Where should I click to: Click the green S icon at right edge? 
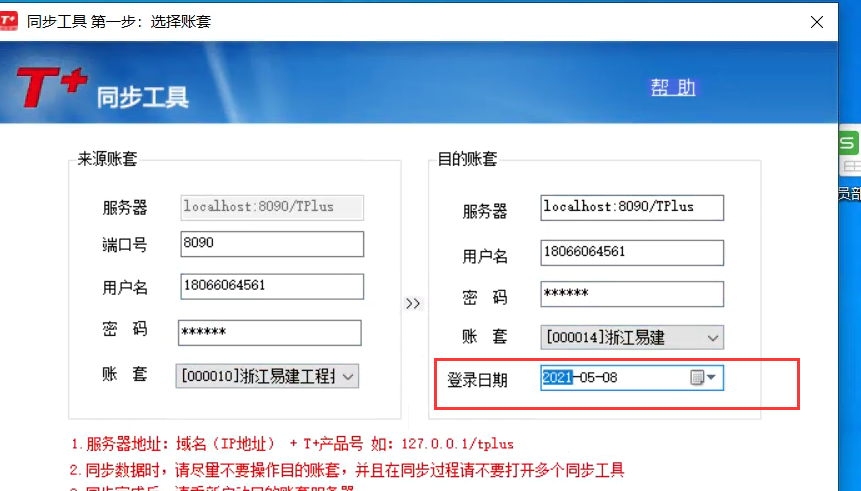click(x=848, y=143)
